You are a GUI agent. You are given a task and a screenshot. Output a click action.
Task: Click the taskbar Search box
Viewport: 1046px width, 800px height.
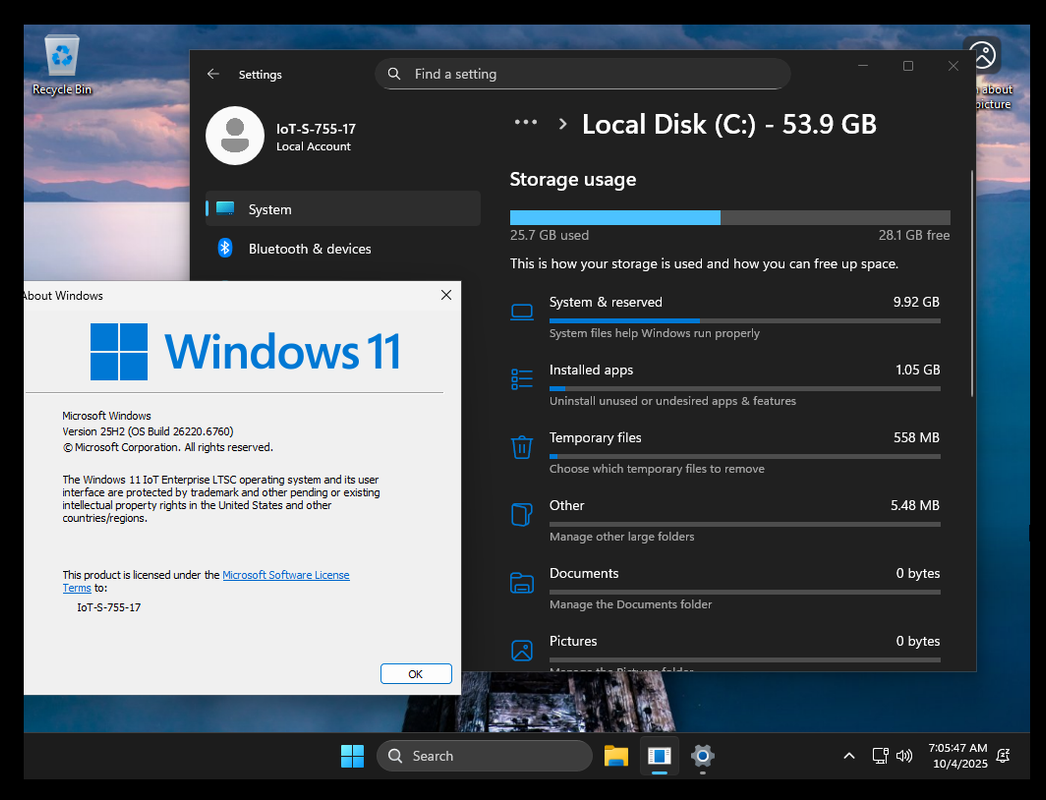pyautogui.click(x=484, y=756)
